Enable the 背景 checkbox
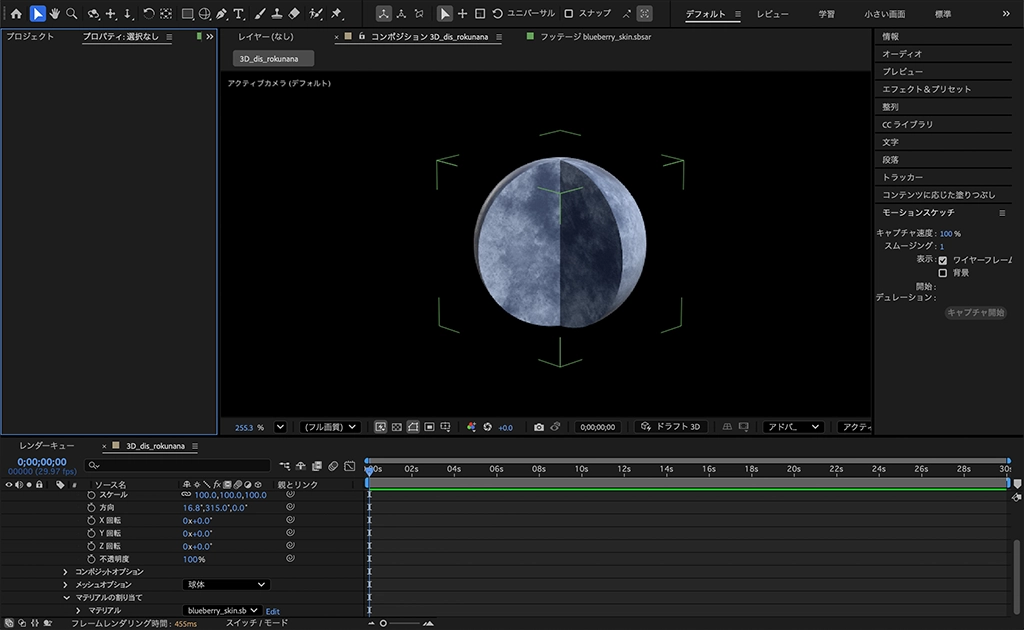The image size is (1024, 630). tap(942, 273)
